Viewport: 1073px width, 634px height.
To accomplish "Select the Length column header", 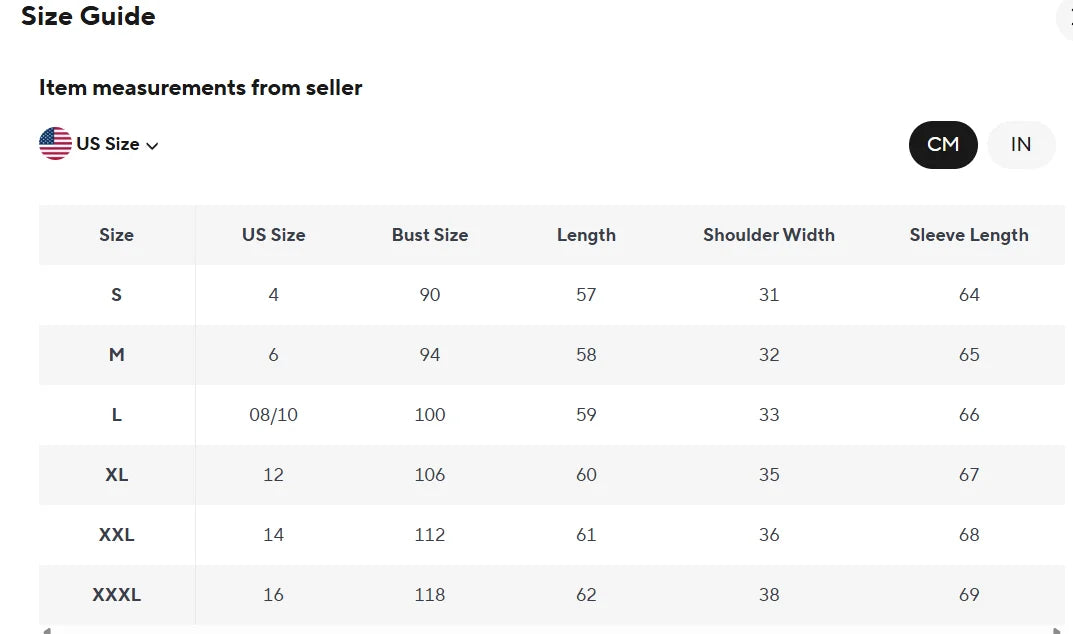I will click(x=586, y=235).
